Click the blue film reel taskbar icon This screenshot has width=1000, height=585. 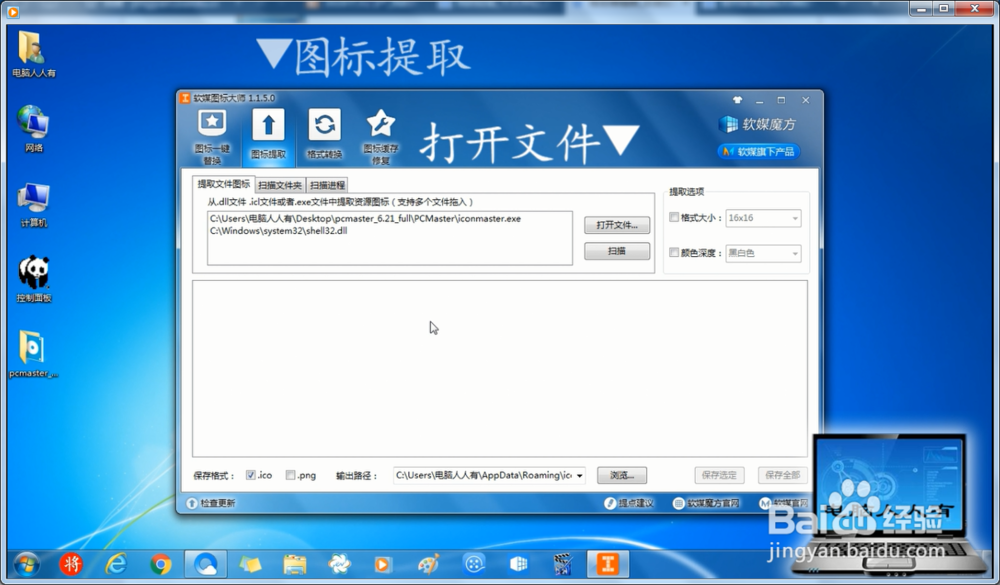[474, 565]
